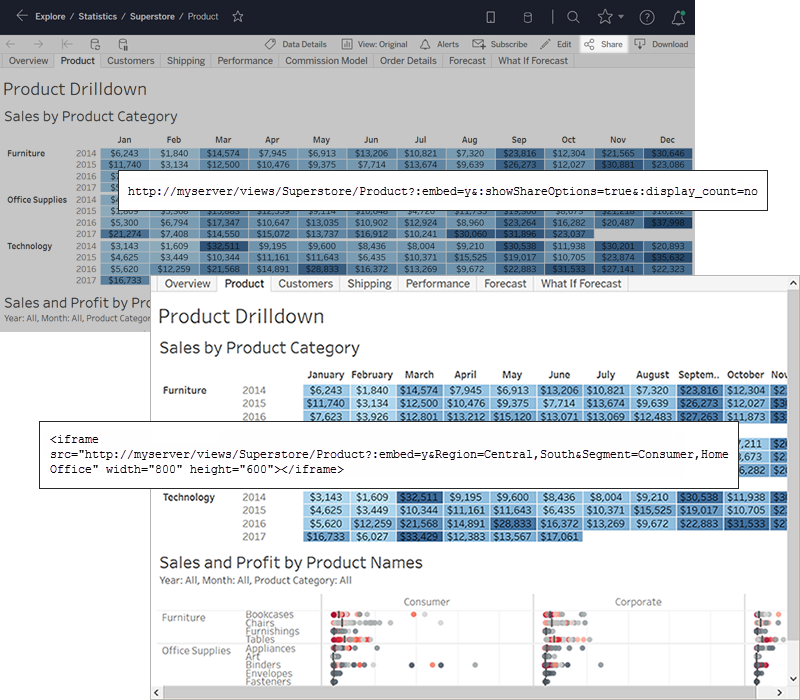Viewport: 800px width, 700px height.
Task: View notifications with the bell icon
Action: coord(679,18)
